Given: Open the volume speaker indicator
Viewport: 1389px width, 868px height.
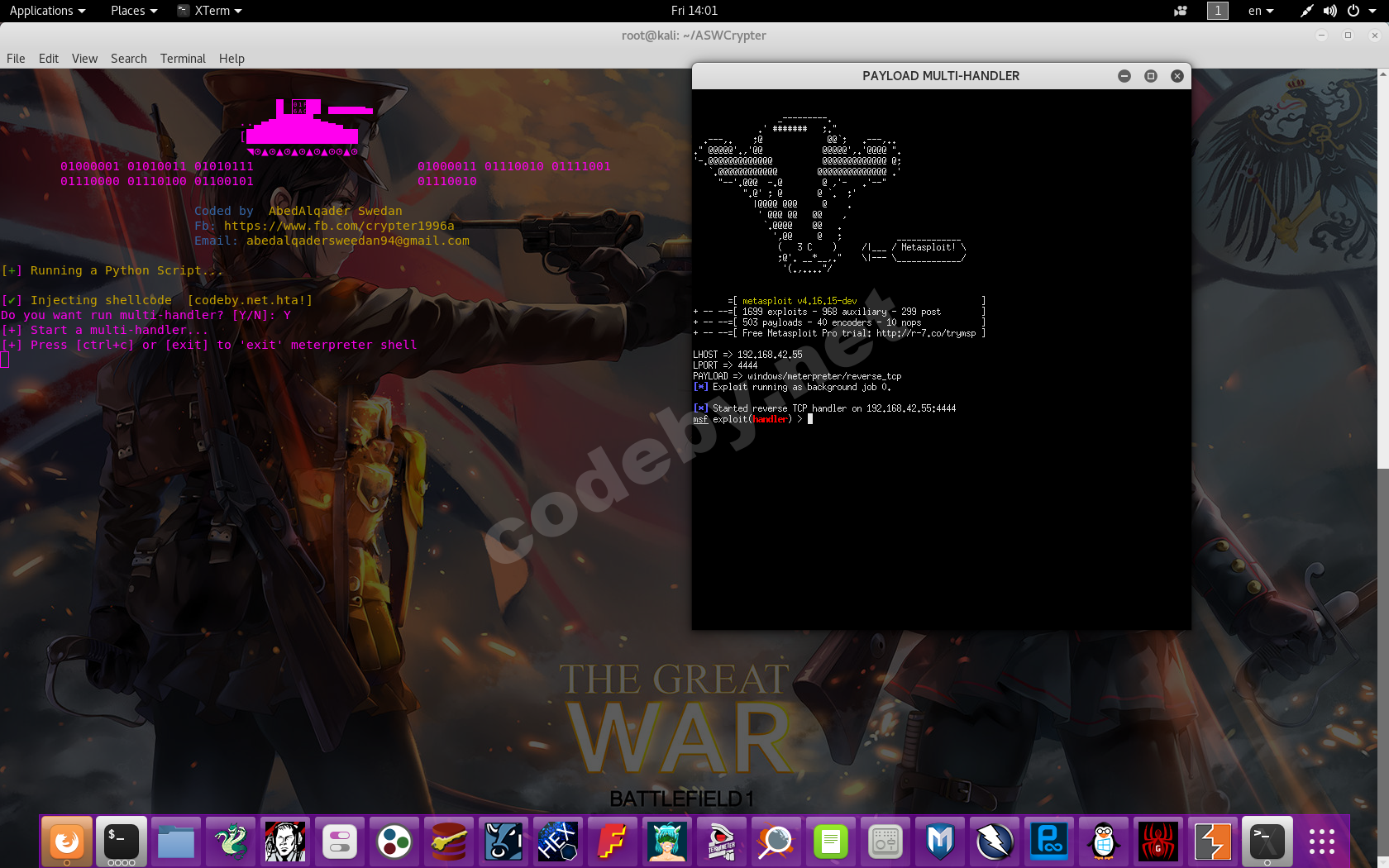Looking at the screenshot, I should tap(1329, 11).
